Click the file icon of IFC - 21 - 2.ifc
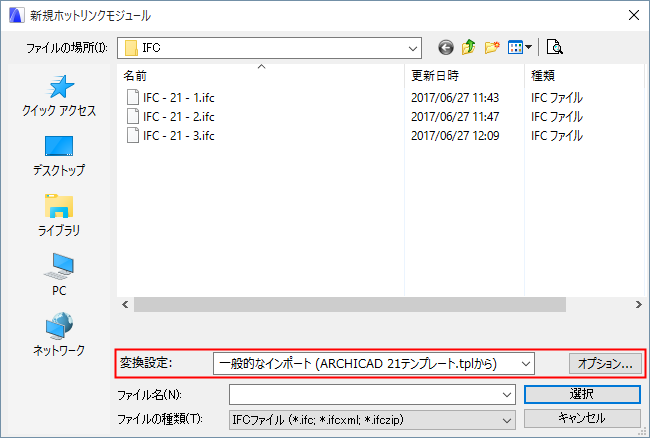Screen dimensions: 650x438 pyautogui.click(x=133, y=116)
